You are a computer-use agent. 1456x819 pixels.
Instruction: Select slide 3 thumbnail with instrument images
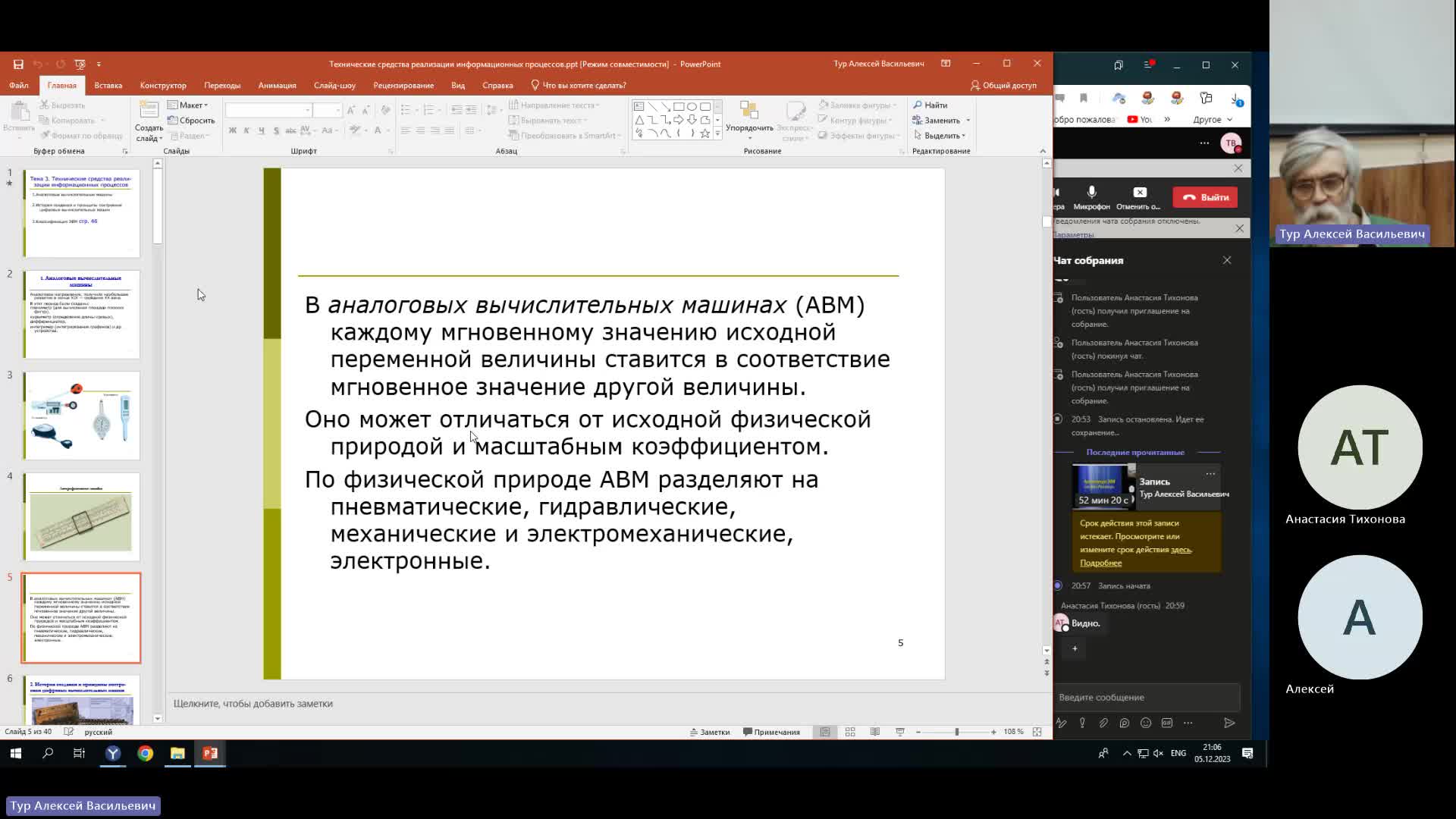(82, 416)
